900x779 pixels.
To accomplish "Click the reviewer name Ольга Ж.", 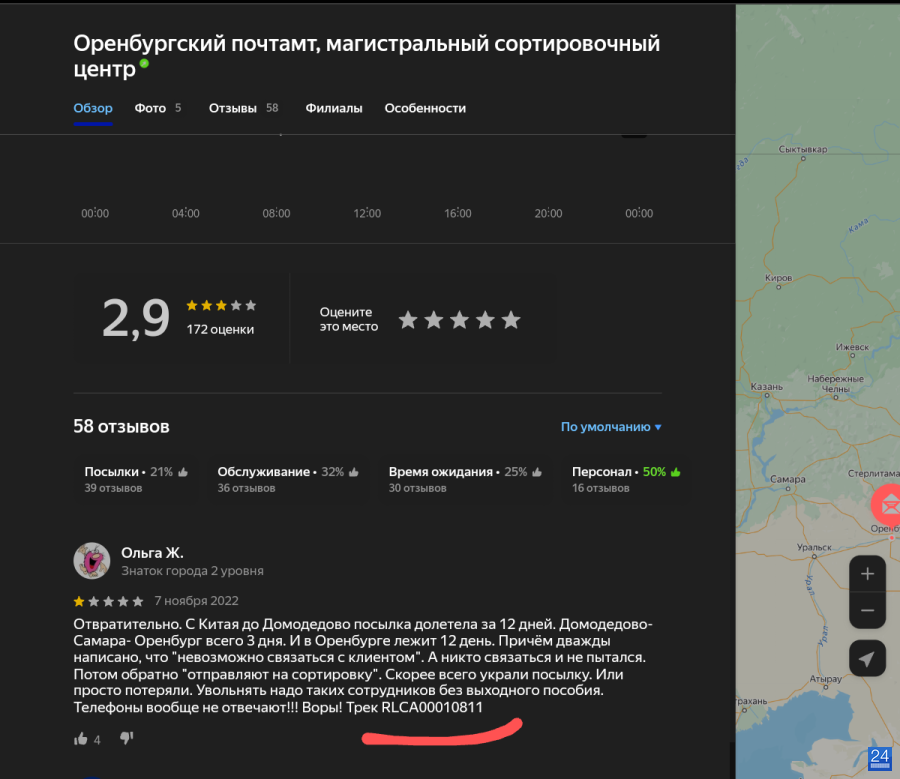I will [x=152, y=553].
